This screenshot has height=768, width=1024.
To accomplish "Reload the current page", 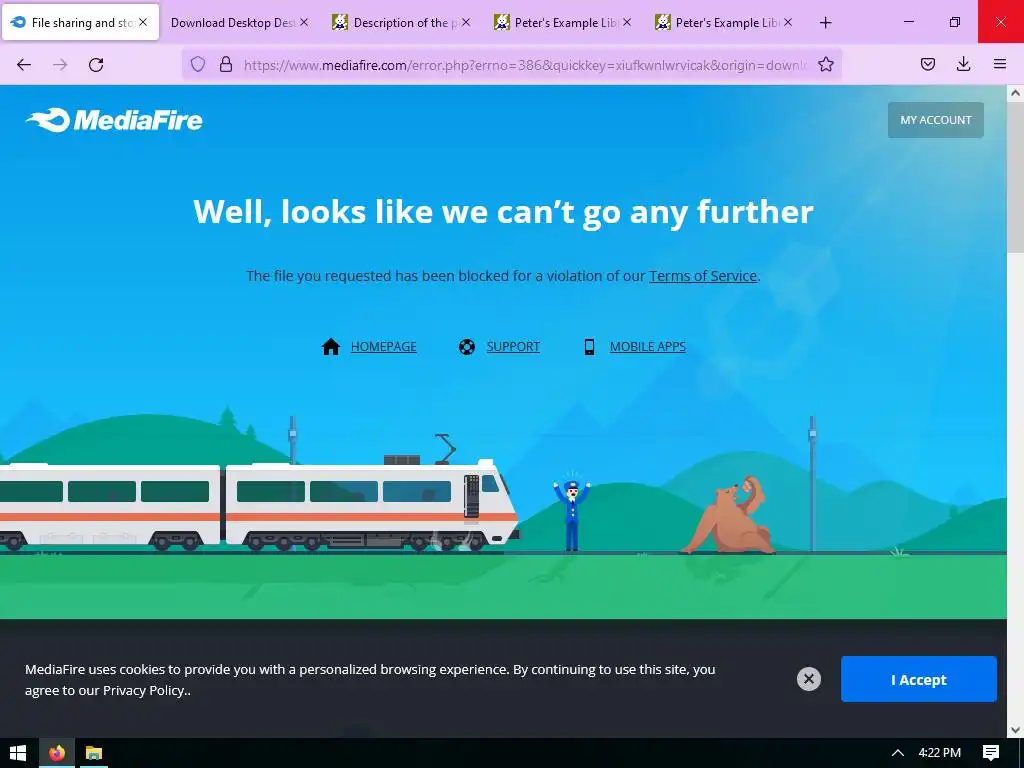I will point(96,64).
